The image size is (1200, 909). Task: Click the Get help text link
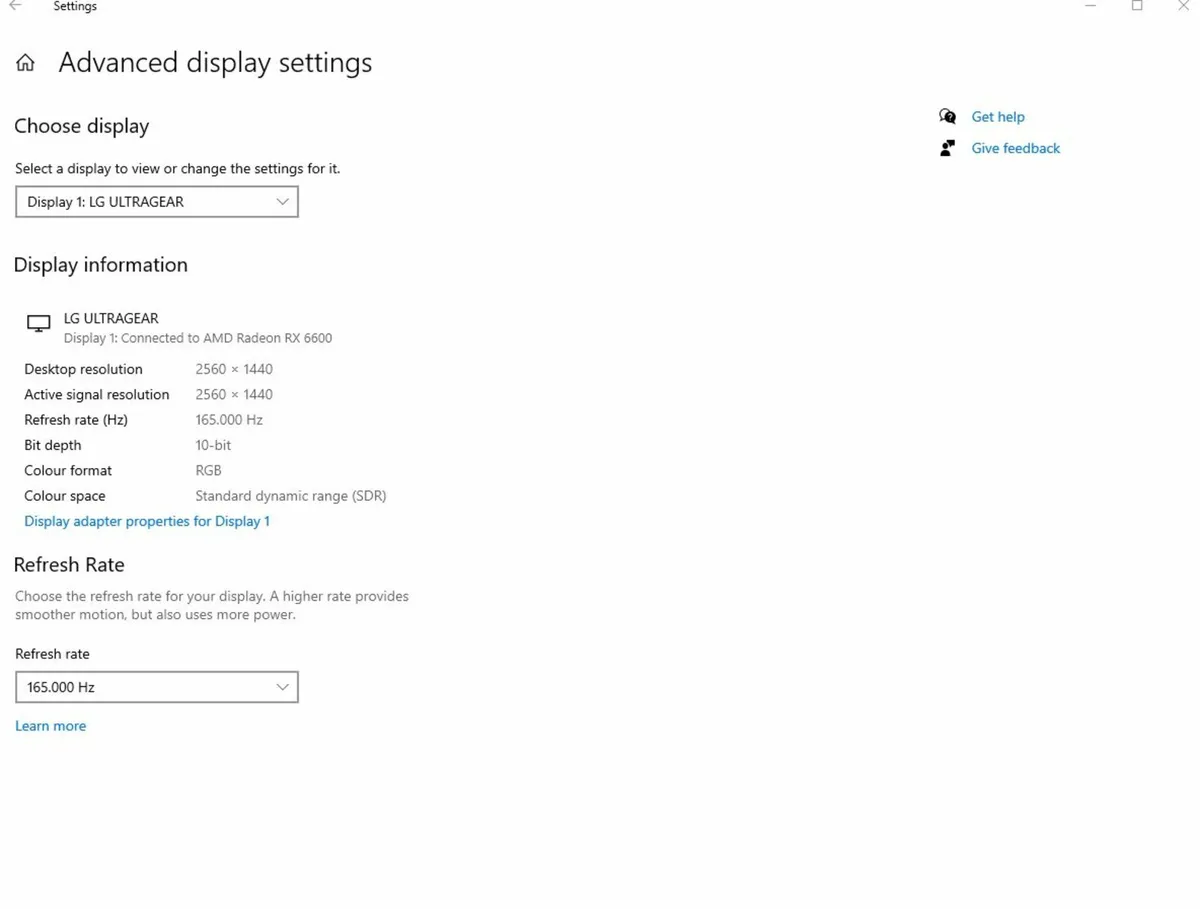(997, 116)
